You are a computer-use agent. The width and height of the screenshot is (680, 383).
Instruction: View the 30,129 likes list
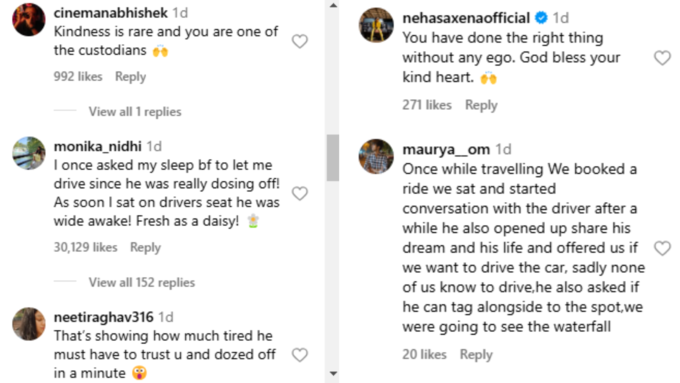pyautogui.click(x=85, y=247)
